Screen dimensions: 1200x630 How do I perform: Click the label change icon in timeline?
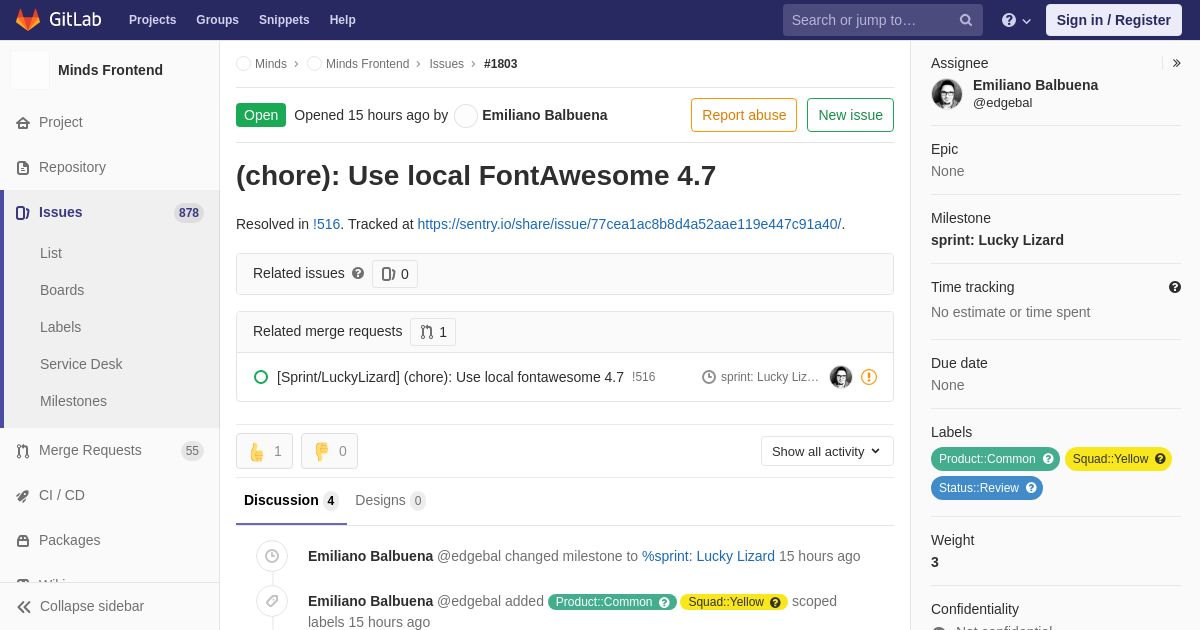tap(272, 601)
